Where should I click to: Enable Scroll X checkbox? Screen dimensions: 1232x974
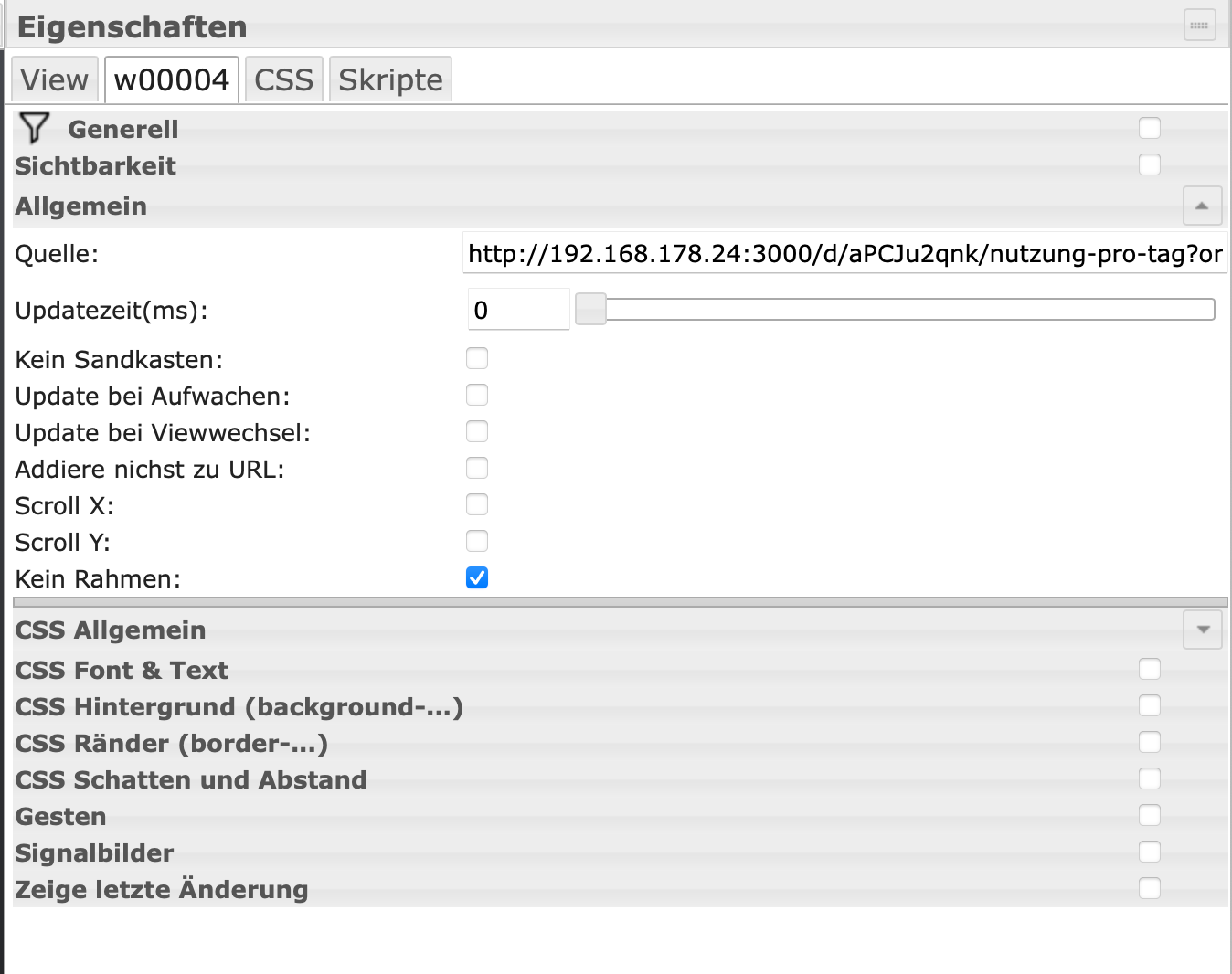(x=477, y=504)
